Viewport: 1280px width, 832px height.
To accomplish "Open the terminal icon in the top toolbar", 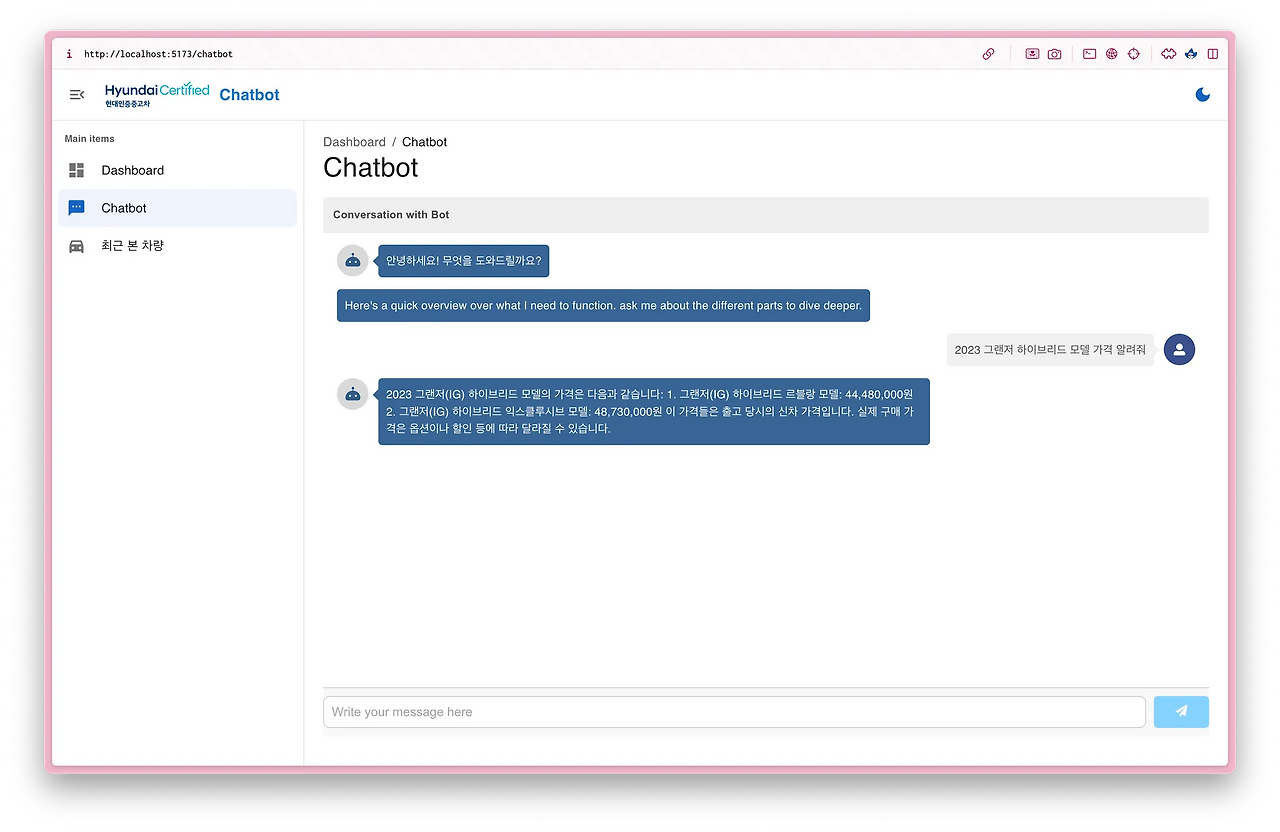I will [1089, 54].
